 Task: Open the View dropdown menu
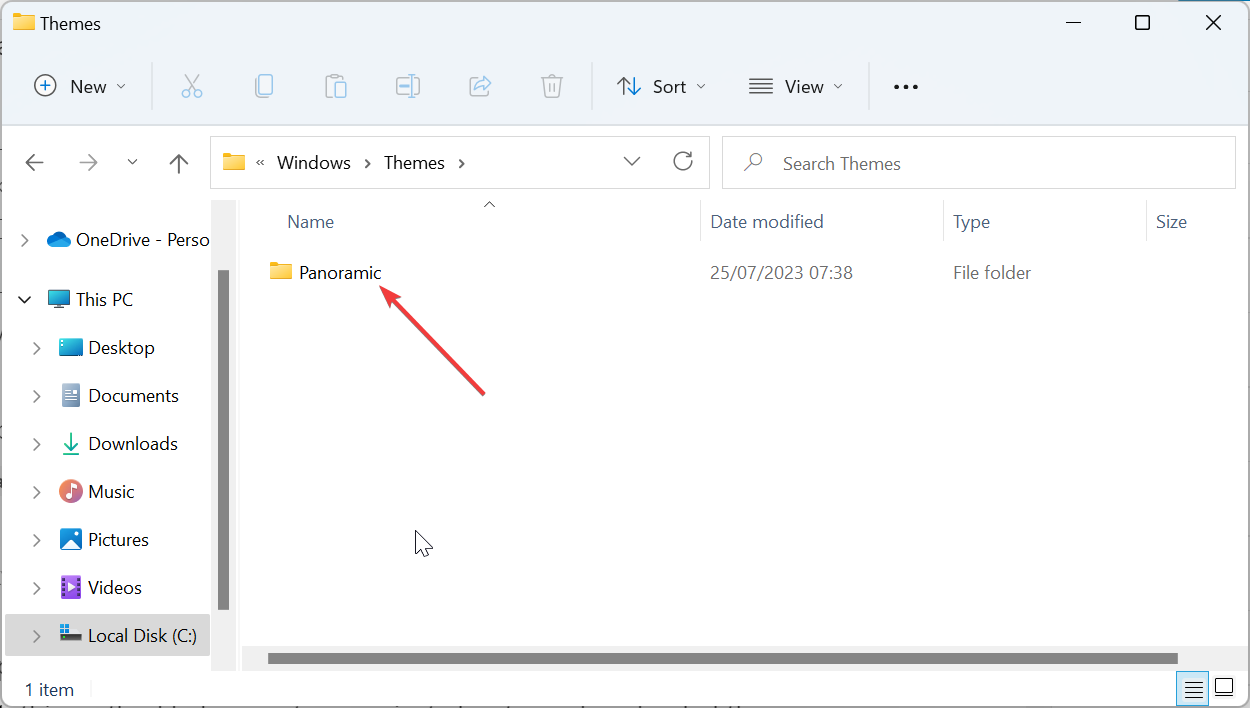(x=795, y=86)
